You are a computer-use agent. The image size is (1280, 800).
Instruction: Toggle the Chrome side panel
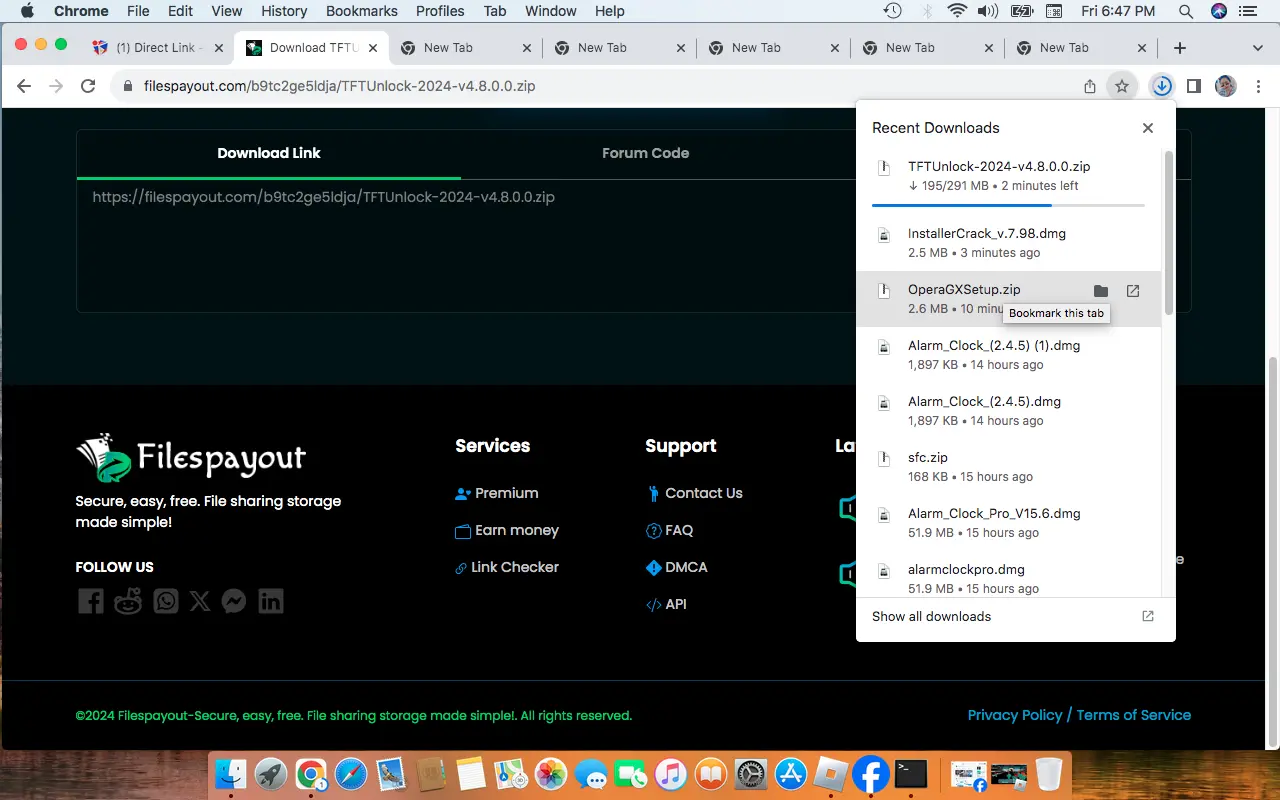1193,86
